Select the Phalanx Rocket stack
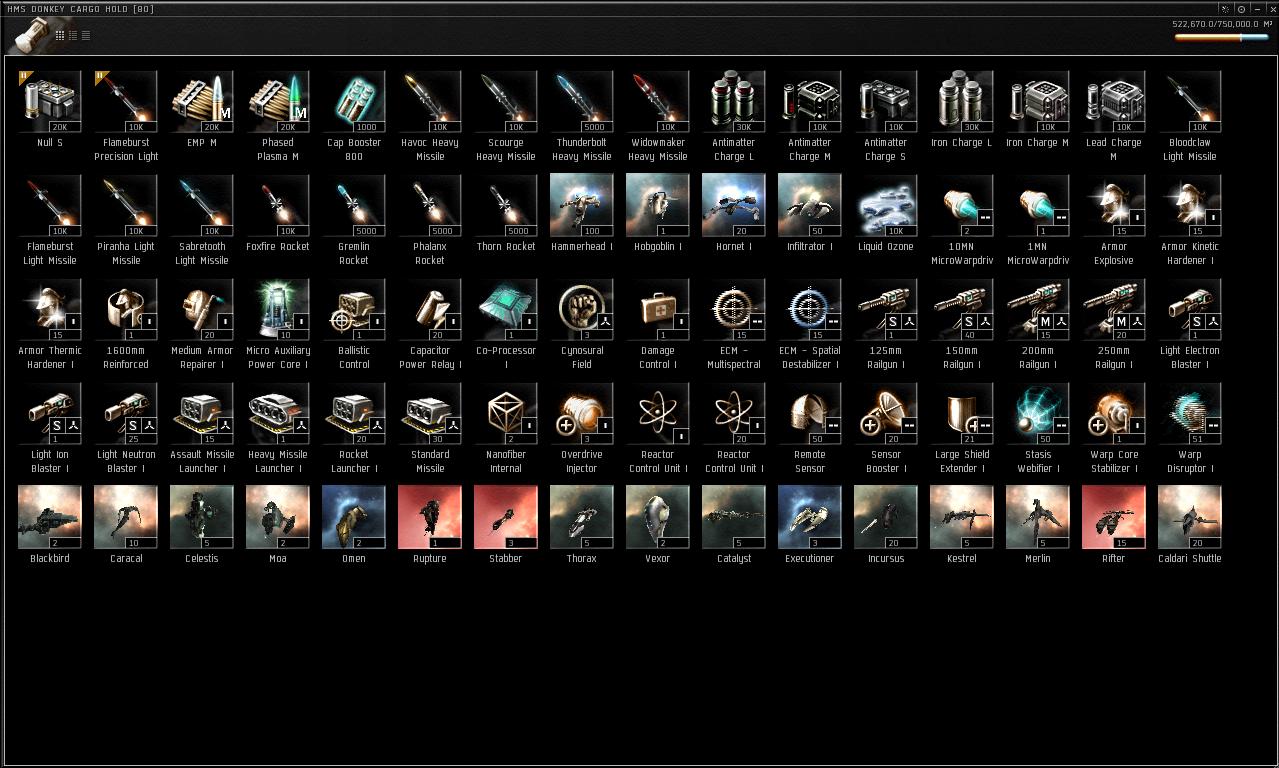The height and width of the screenshot is (768, 1279). tap(430, 205)
